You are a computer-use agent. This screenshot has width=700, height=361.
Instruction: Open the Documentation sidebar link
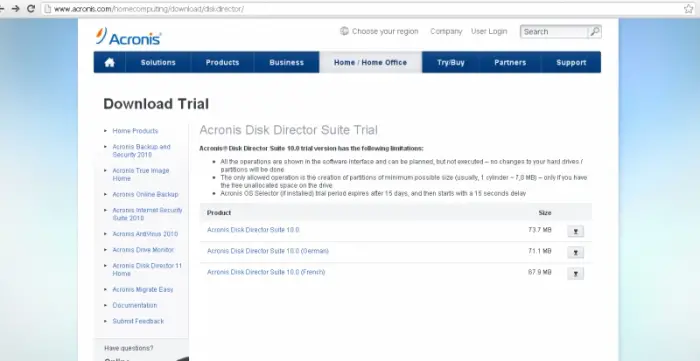click(x=135, y=305)
